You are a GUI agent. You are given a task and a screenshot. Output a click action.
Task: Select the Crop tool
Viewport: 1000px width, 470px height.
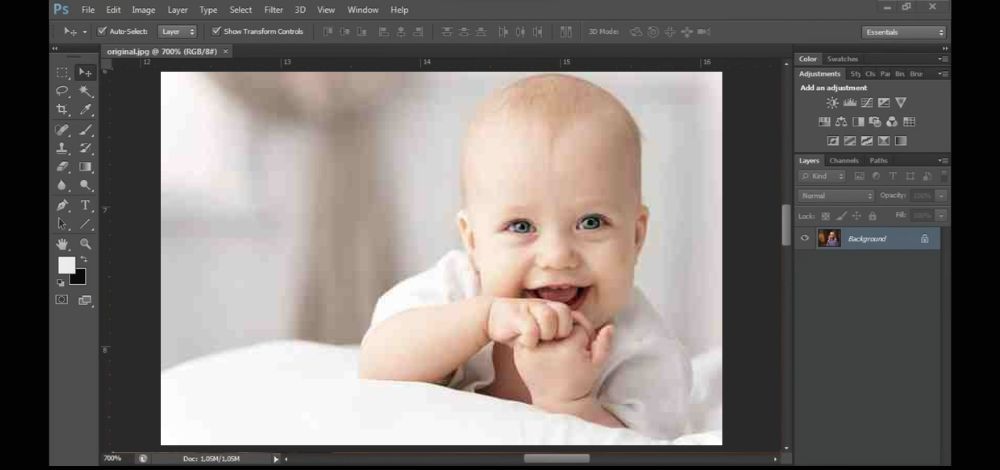pyautogui.click(x=62, y=110)
